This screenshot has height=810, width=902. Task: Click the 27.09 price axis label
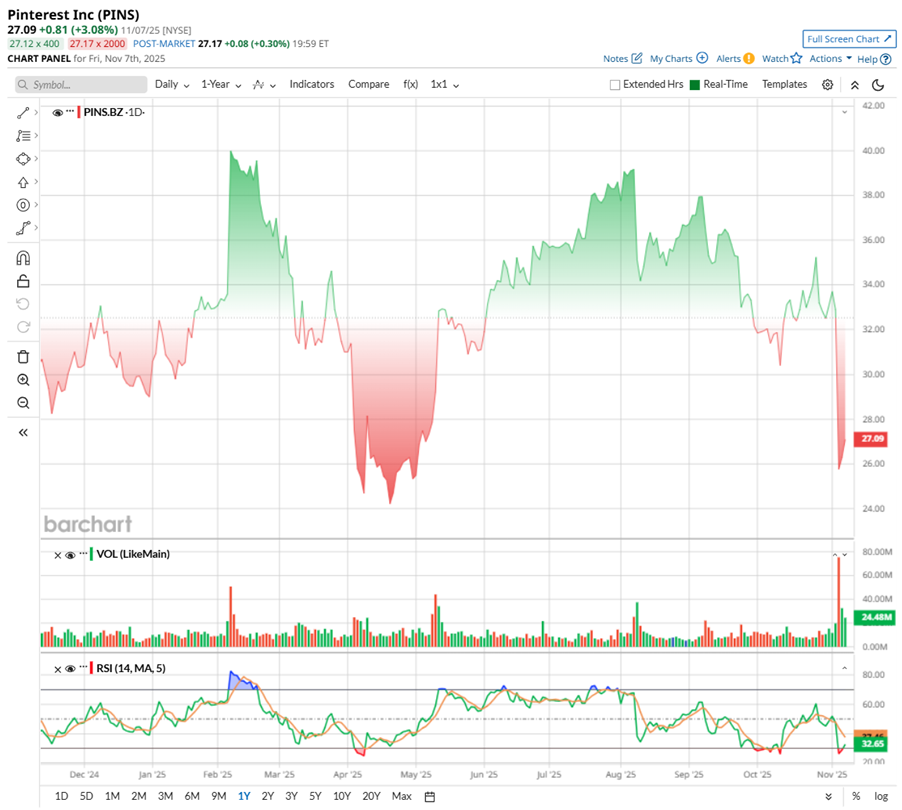coord(871,439)
